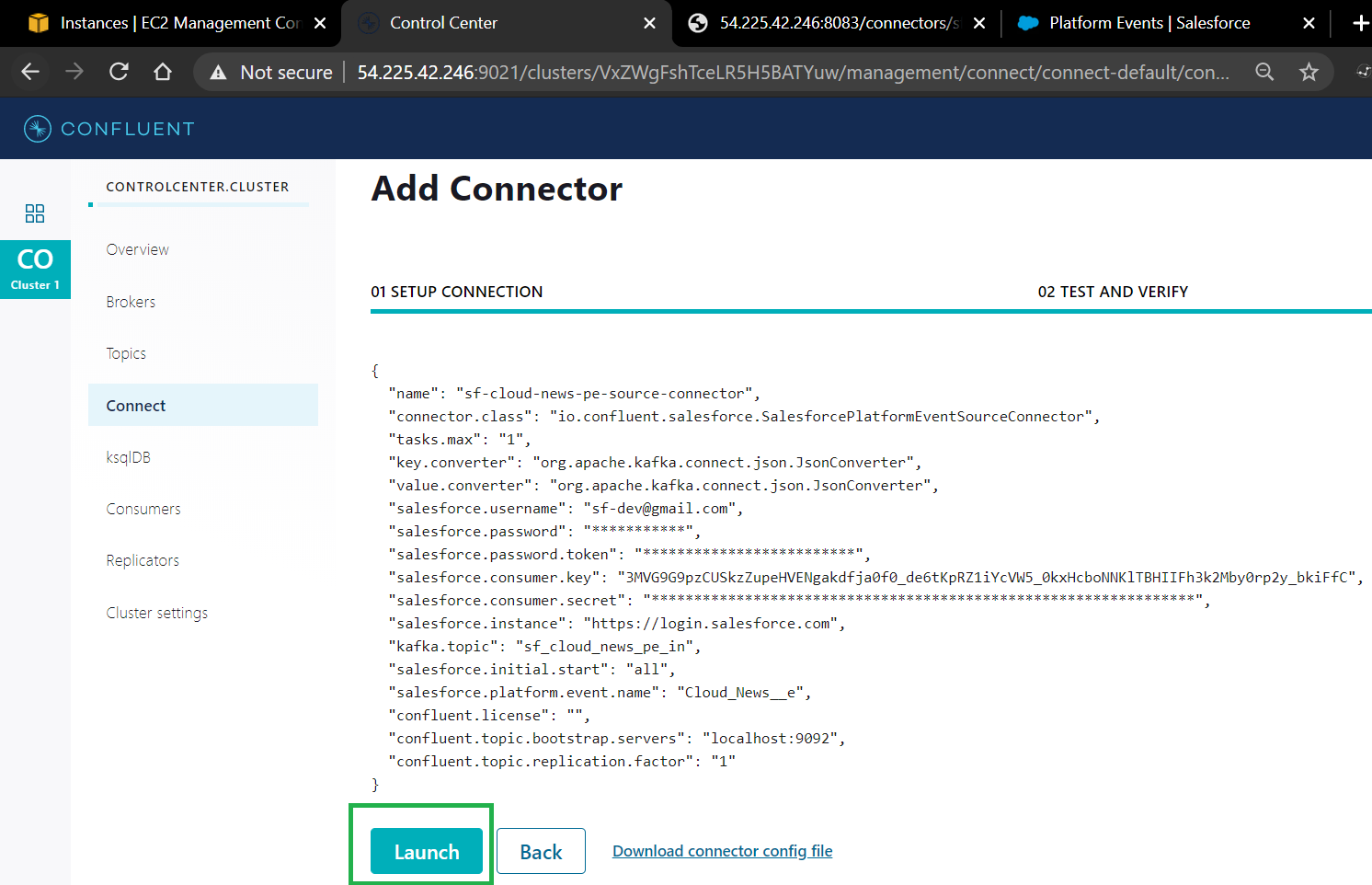Select the CO Cluster 1 tile
This screenshot has width=1372, height=885.
35,269
